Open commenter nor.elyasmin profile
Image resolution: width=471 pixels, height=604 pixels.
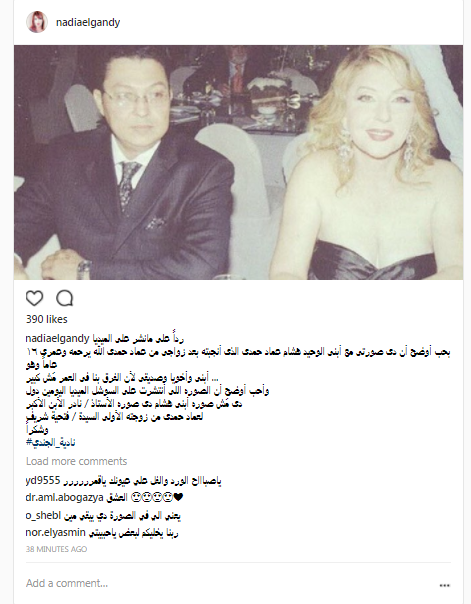pyautogui.click(x=55, y=533)
